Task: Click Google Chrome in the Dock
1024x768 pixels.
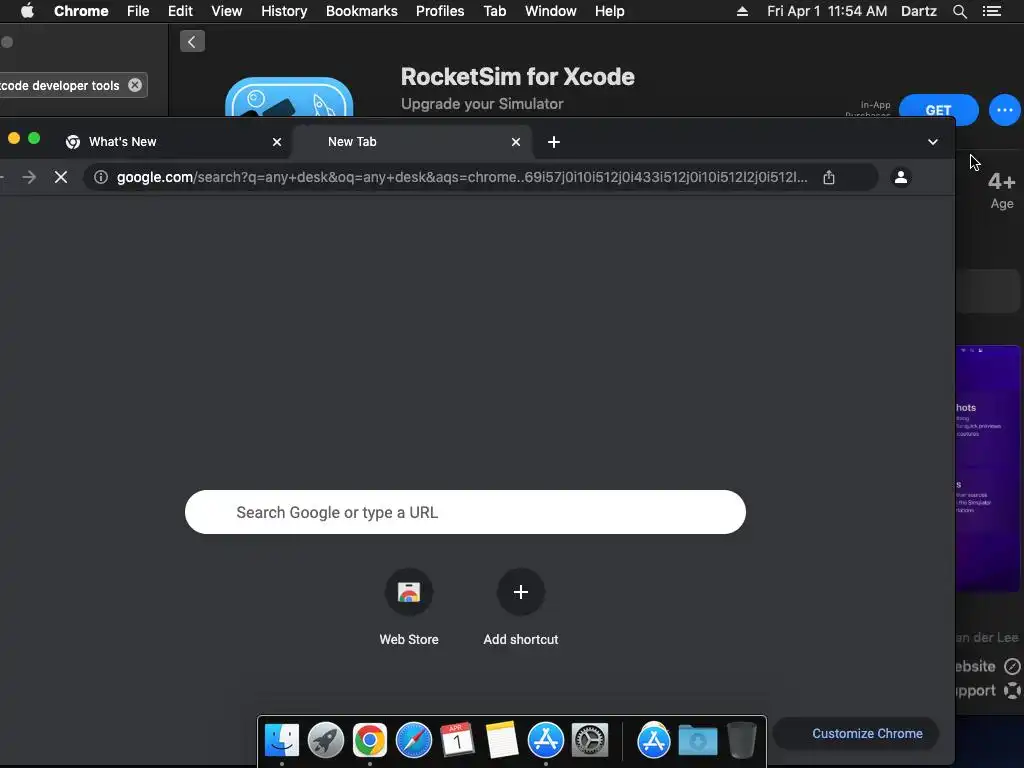Action: 370,741
